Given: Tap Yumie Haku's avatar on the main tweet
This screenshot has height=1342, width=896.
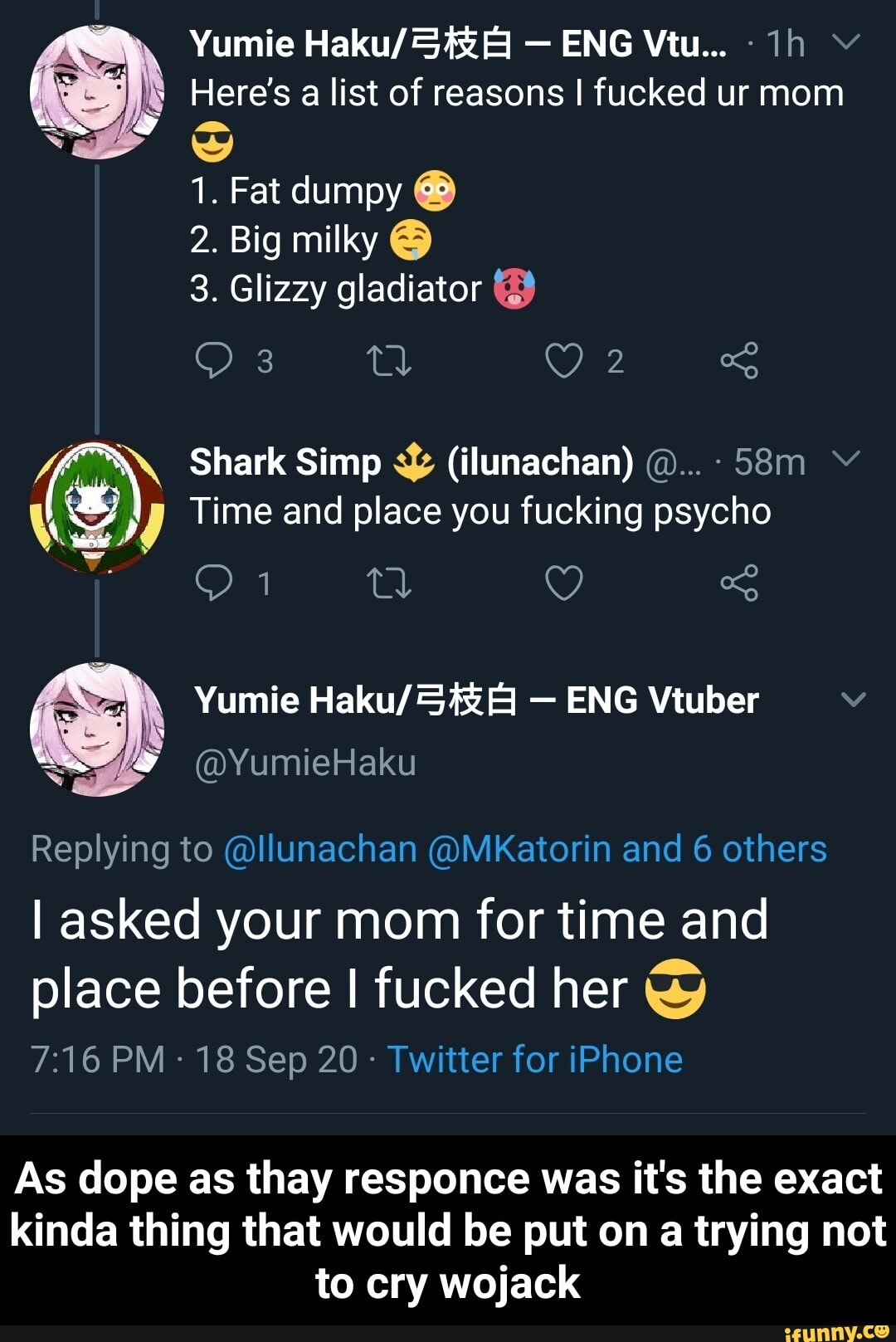Looking at the screenshot, I should coord(97,730).
